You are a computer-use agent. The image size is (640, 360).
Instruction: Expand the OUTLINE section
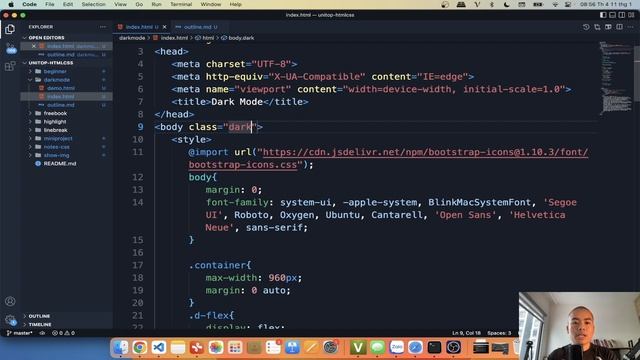click(x=39, y=316)
